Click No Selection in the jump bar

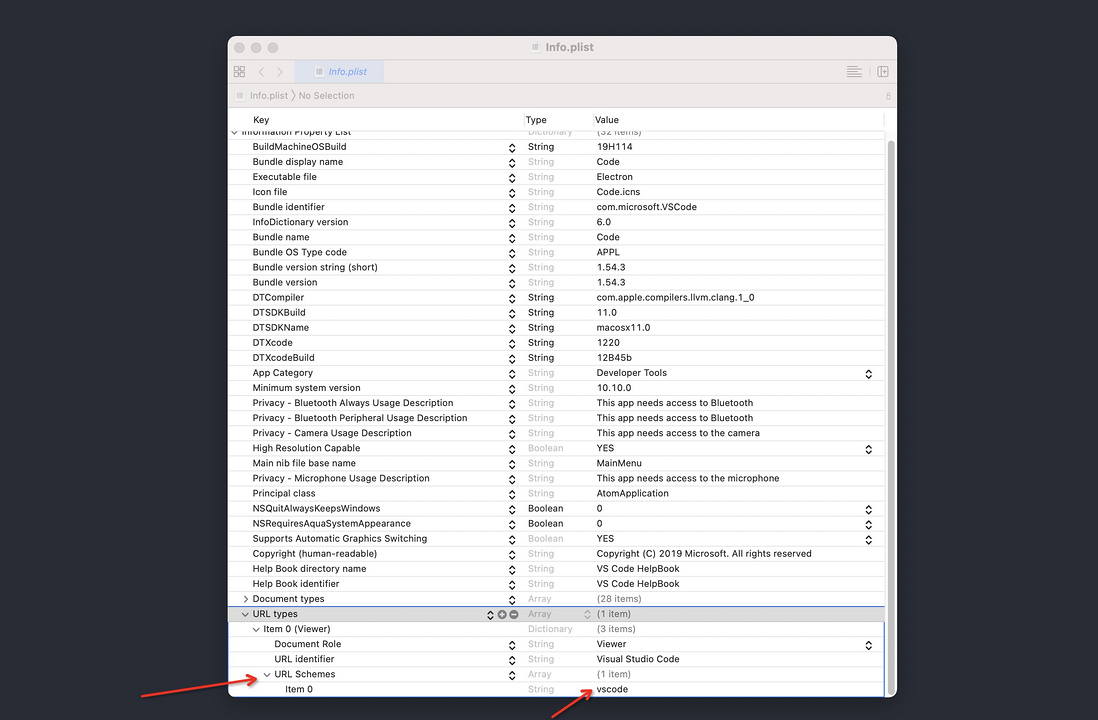pyautogui.click(x=326, y=95)
